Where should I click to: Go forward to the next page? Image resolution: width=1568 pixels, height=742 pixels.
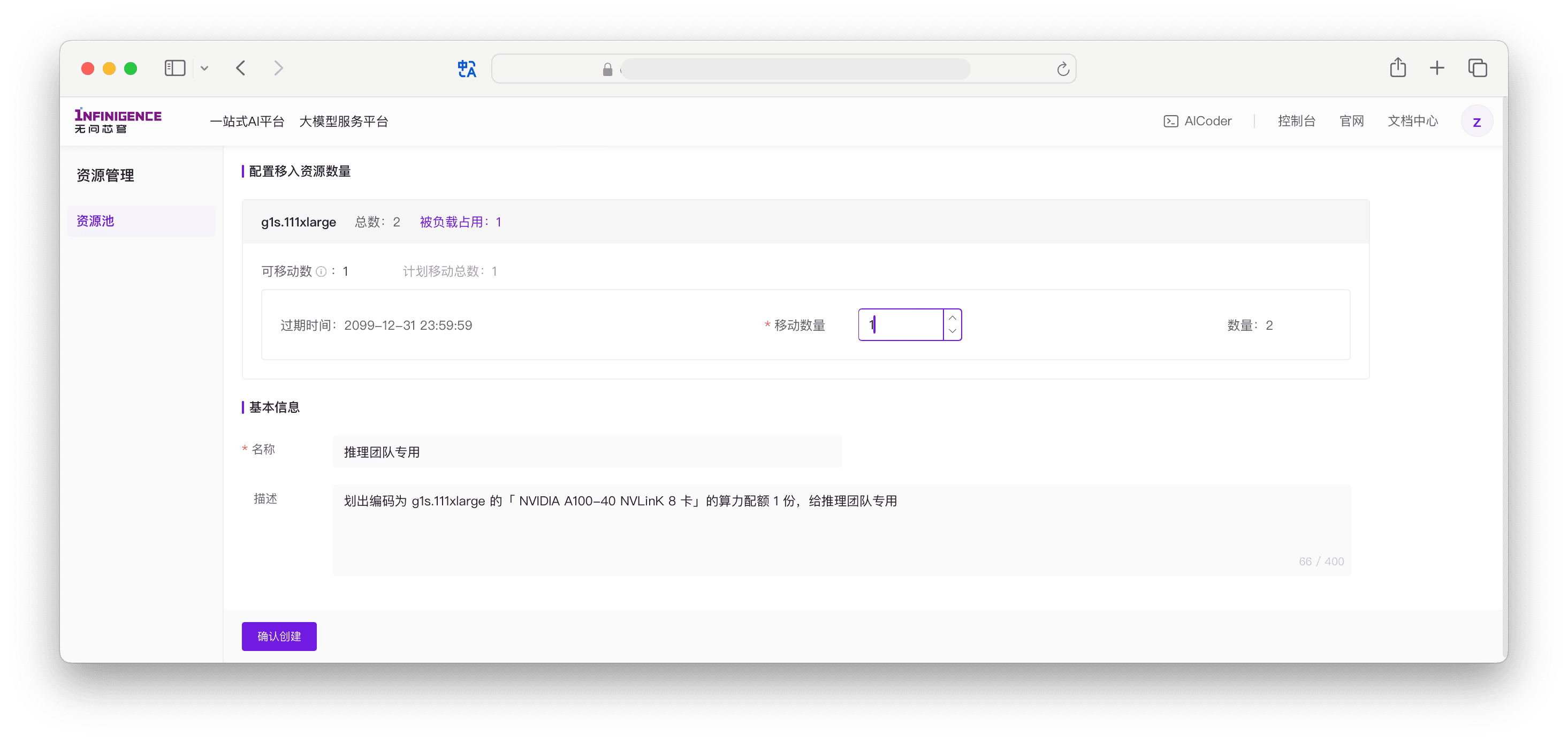tap(278, 68)
